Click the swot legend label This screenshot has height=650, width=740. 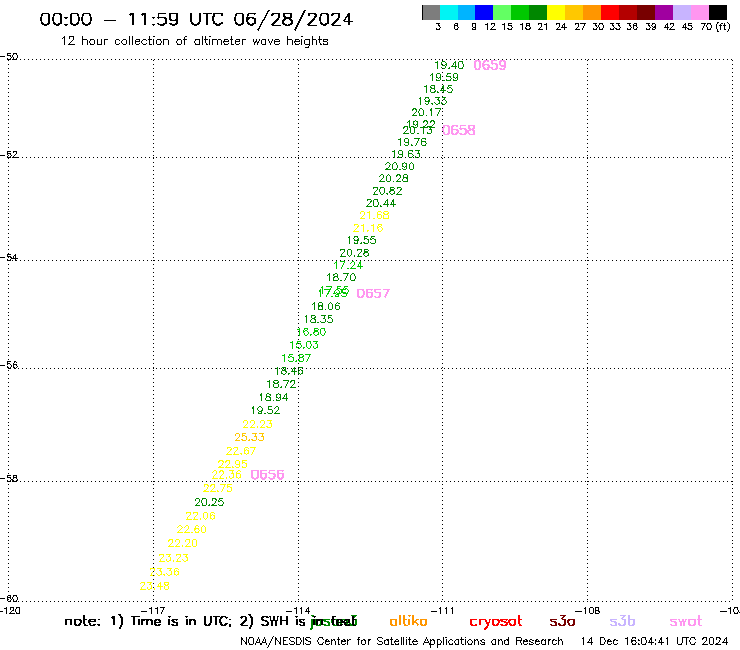tap(686, 621)
